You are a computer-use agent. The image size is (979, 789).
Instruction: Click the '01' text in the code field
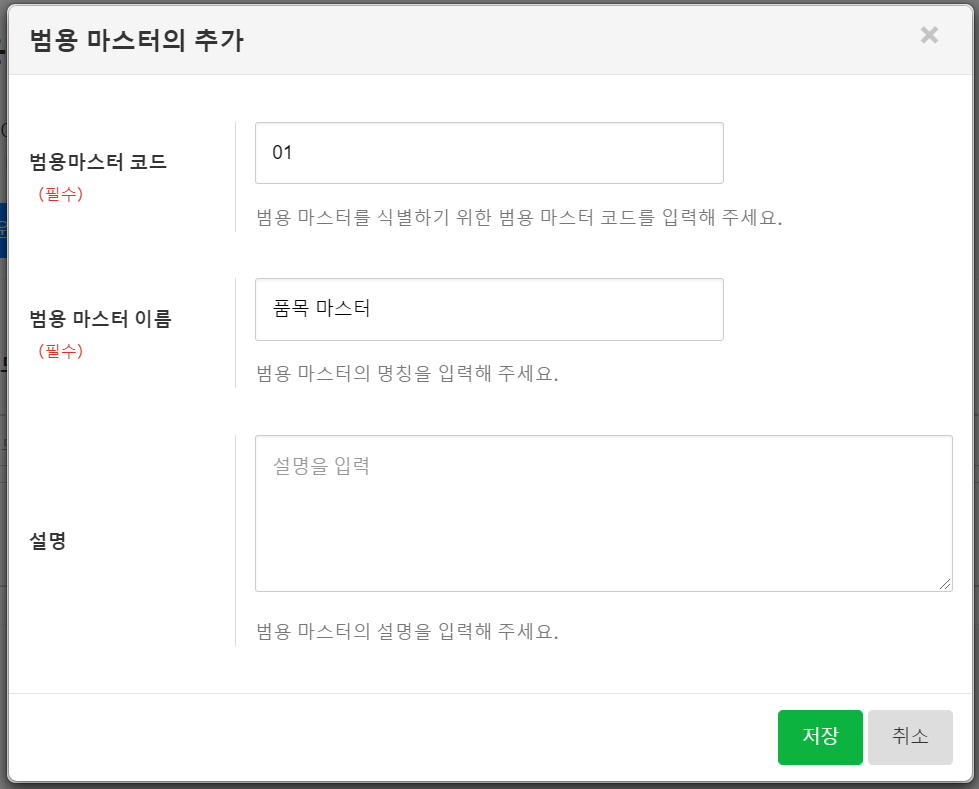282,153
